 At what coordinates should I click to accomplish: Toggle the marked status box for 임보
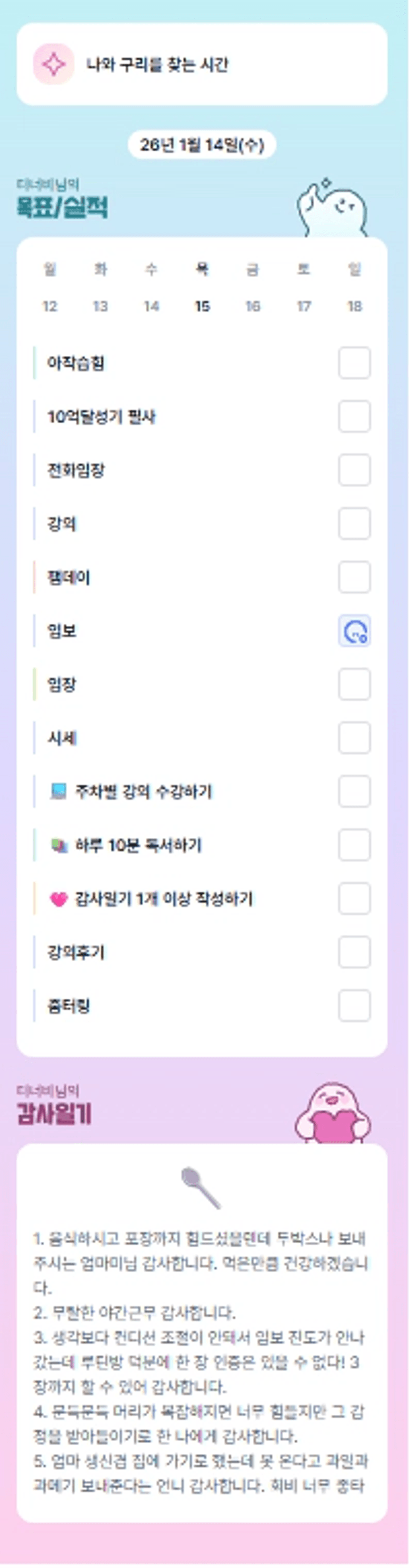point(354,631)
